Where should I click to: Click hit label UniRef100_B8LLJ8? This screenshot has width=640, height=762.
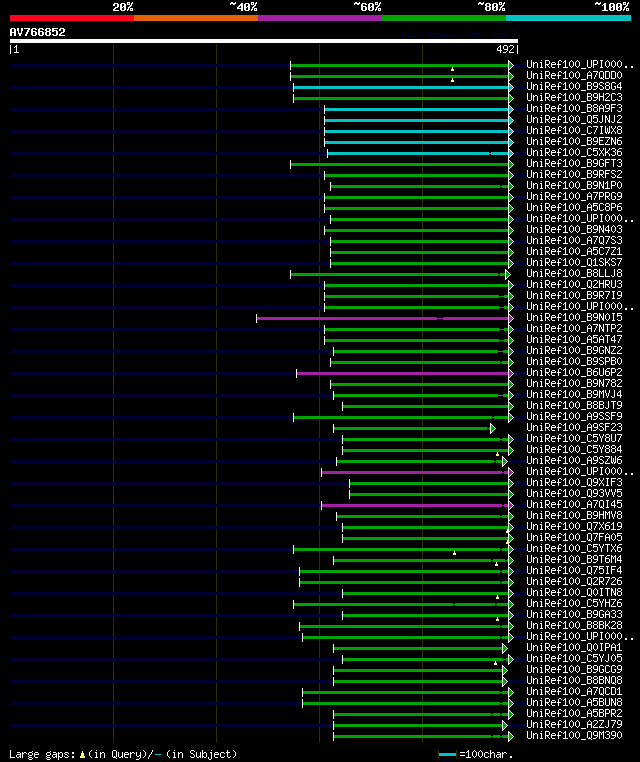coord(574,274)
